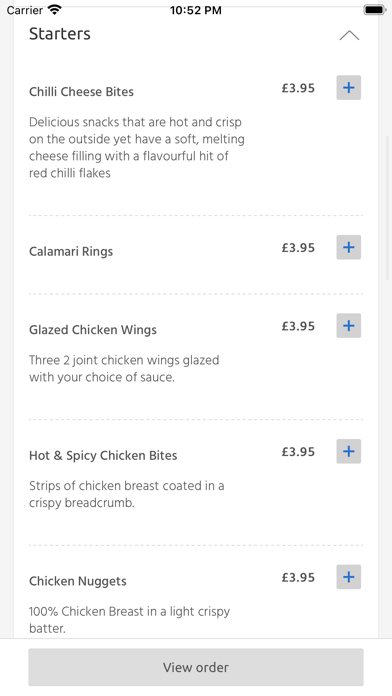The image size is (392, 696).
Task: Add Chicken Nuggets using plus icon
Action: coord(348,577)
